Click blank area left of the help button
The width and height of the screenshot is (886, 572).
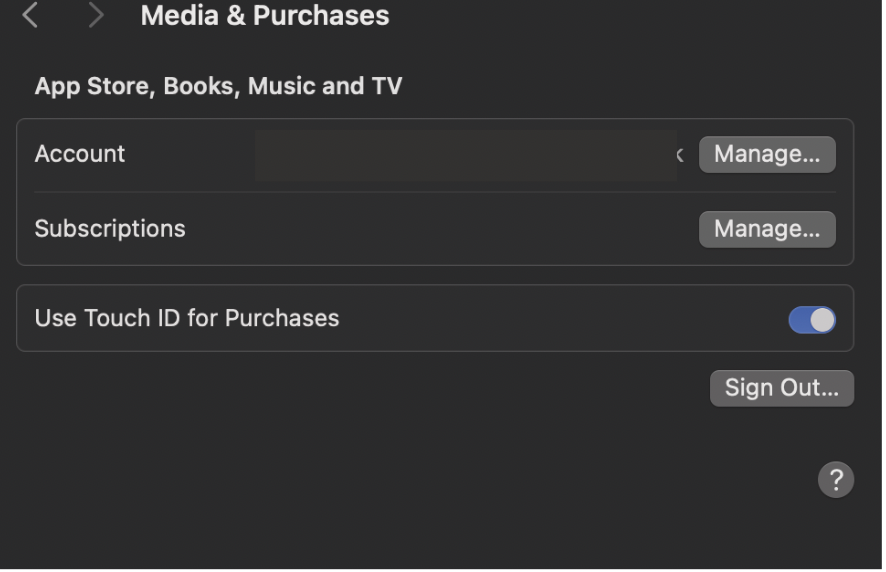pos(500,480)
